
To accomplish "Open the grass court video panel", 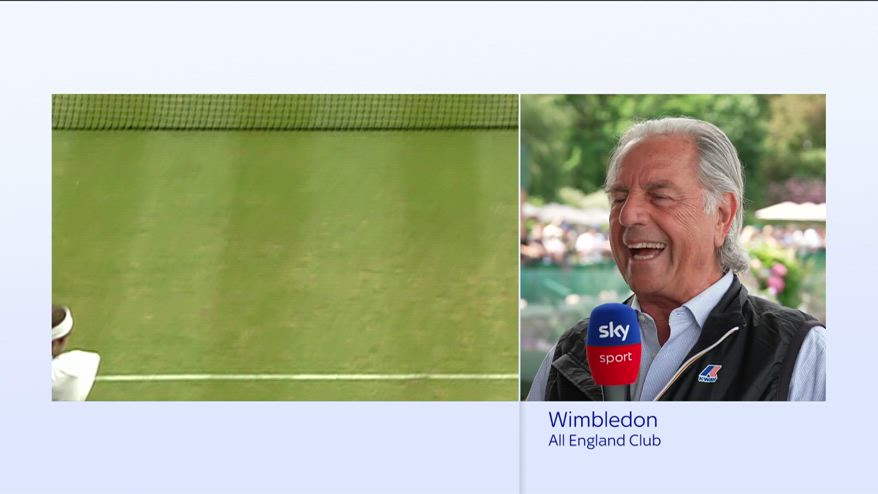I will pyautogui.click(x=285, y=248).
